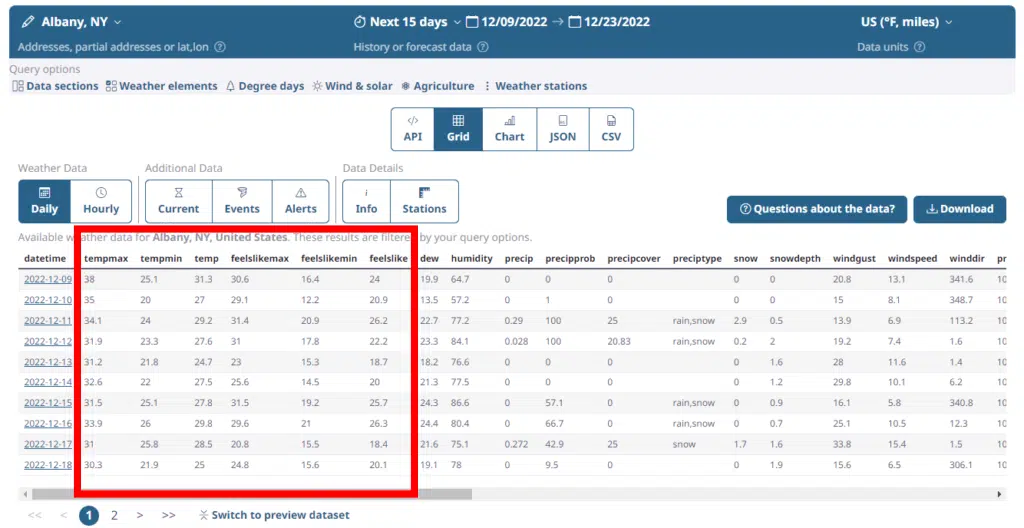This screenshot has height=528, width=1024.
Task: Click help icon beside Addresses, partial addresses
Action: [x=220, y=47]
